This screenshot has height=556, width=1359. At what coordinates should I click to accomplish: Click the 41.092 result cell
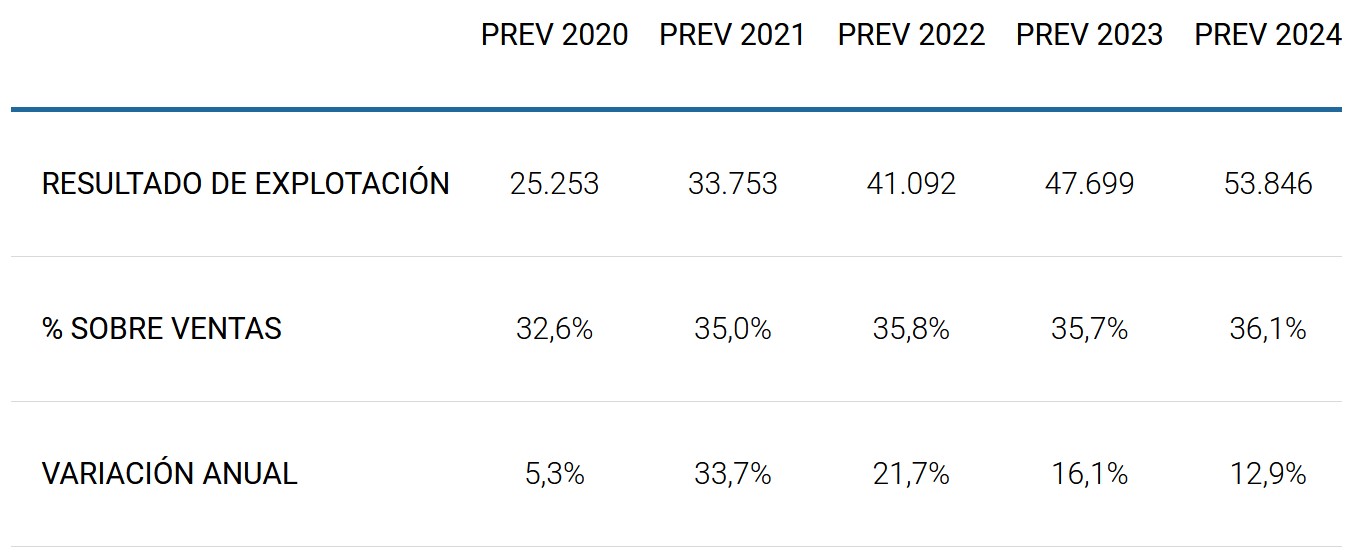[911, 184]
